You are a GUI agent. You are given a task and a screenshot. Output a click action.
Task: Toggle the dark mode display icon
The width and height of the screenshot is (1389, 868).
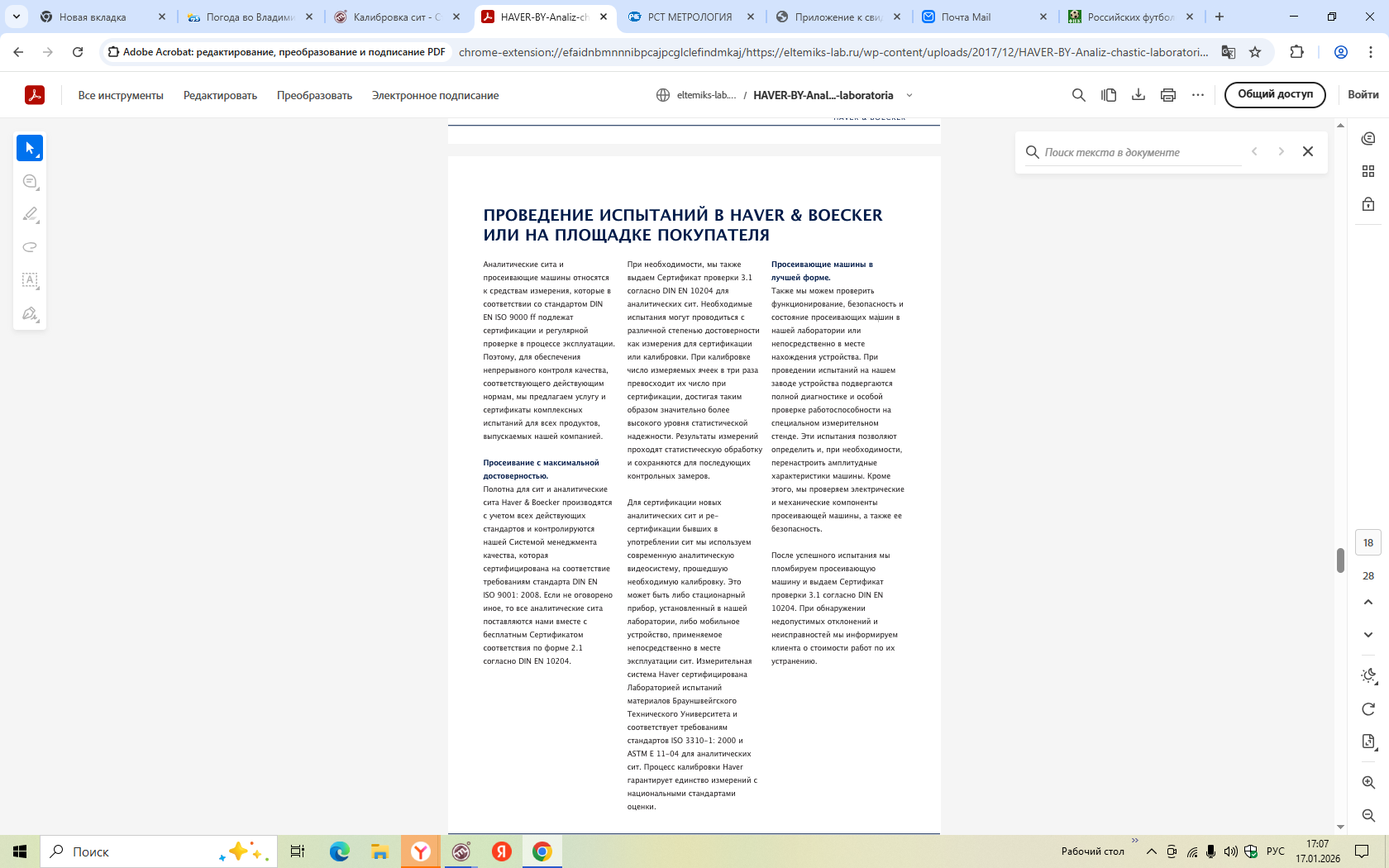pos(1368,675)
